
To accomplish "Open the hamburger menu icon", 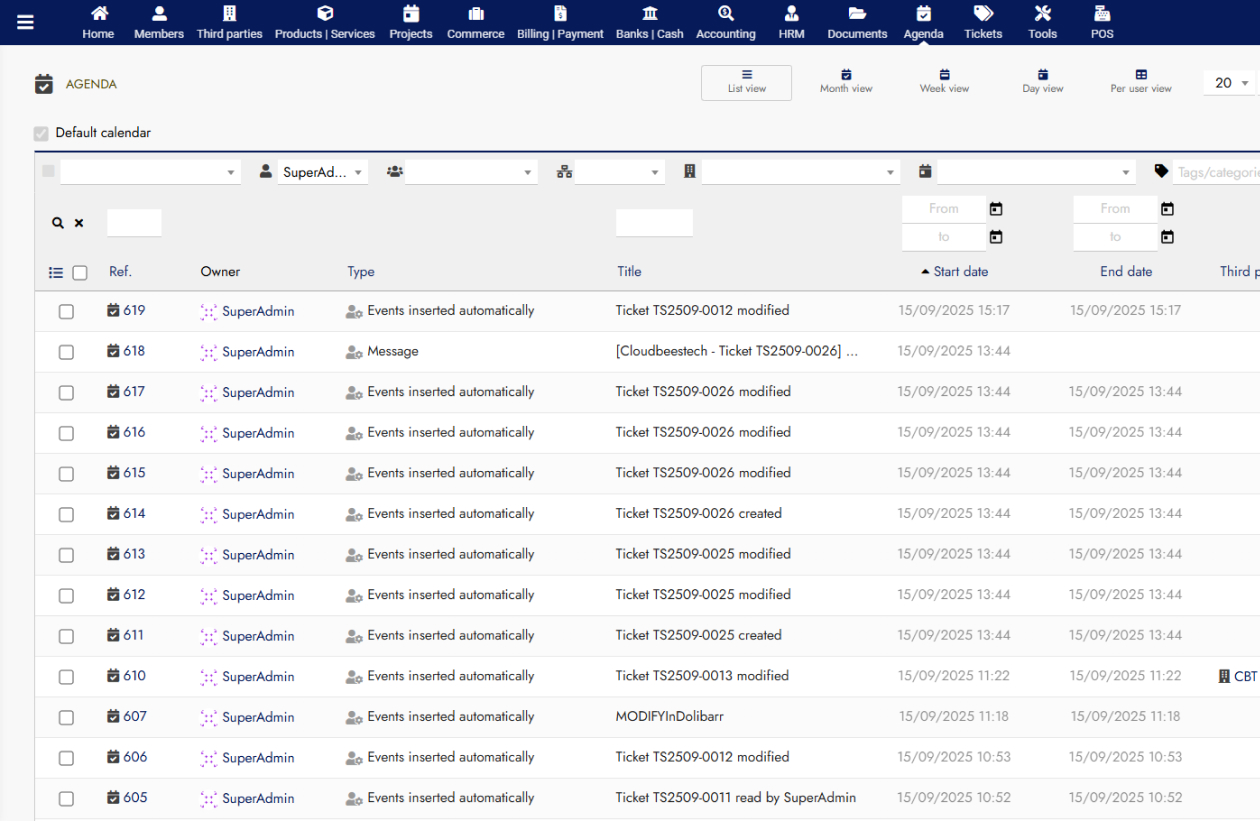I will tap(25, 22).
